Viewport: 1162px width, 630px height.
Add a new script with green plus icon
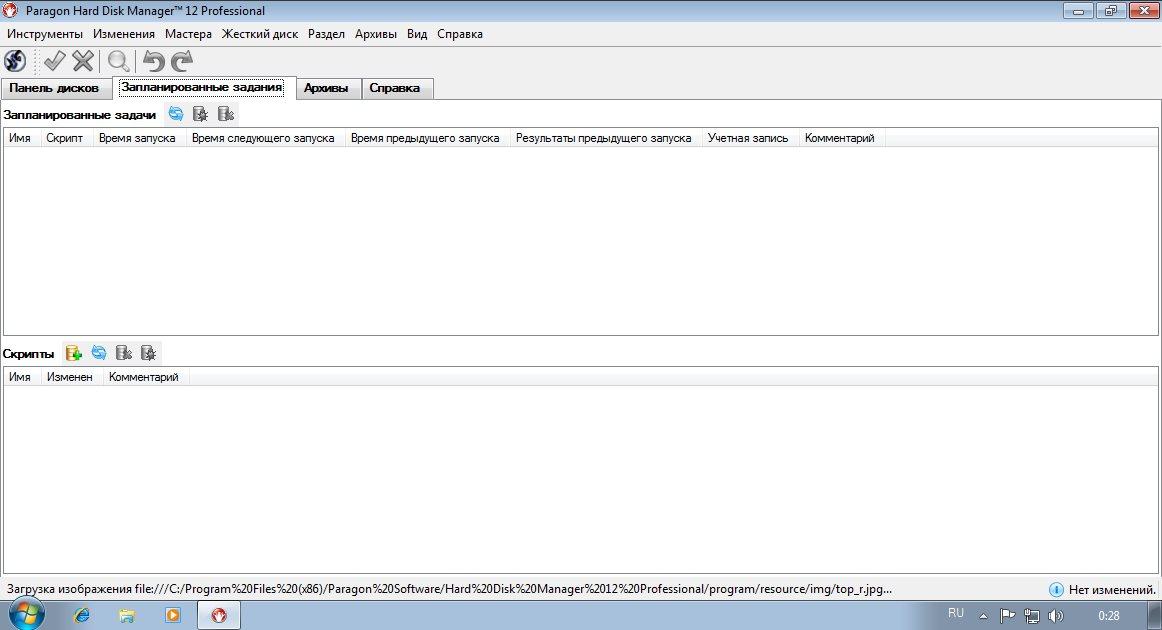tap(73, 353)
